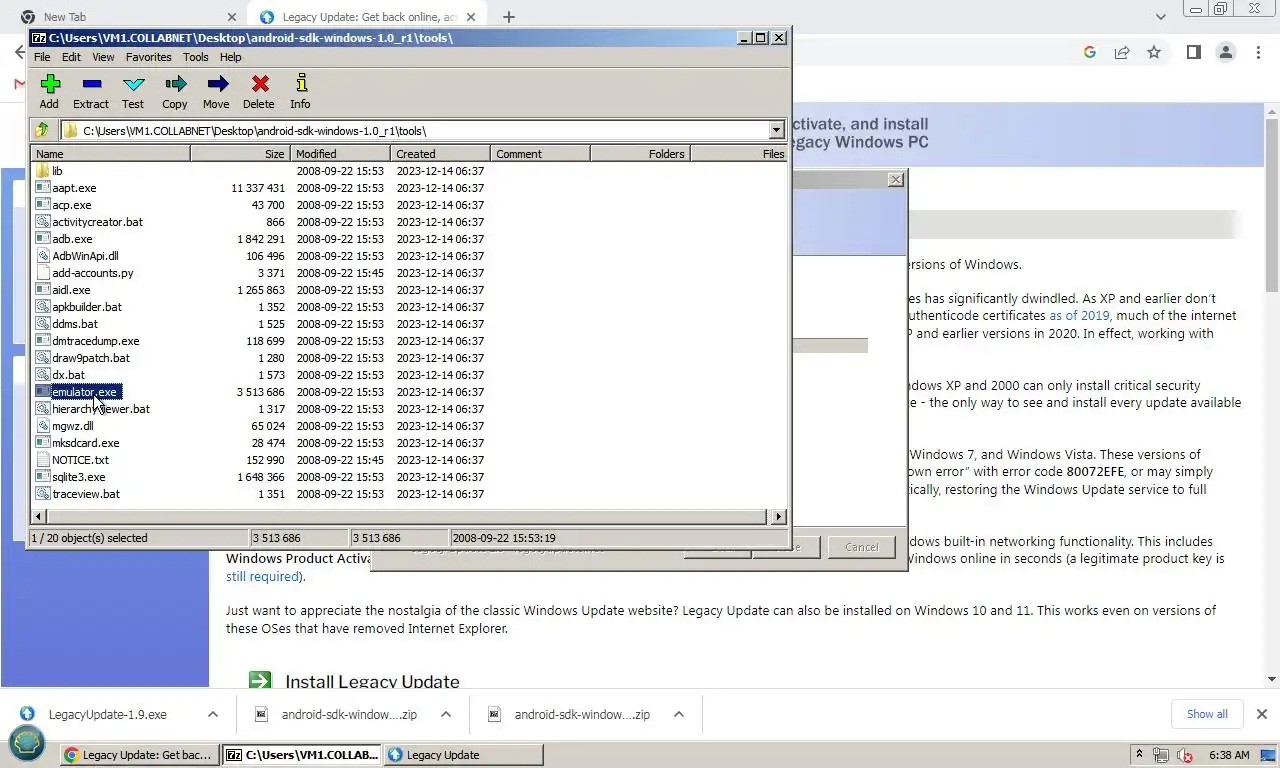Open the Favorites menu in 7-Zip
Screen dimensions: 1280x768
(x=148, y=57)
